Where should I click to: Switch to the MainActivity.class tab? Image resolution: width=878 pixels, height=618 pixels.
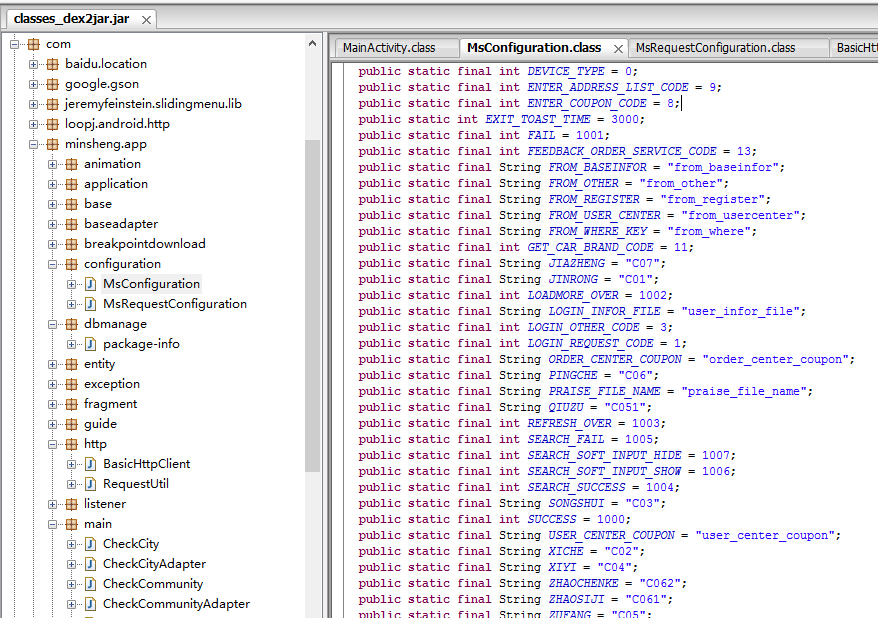(x=396, y=48)
